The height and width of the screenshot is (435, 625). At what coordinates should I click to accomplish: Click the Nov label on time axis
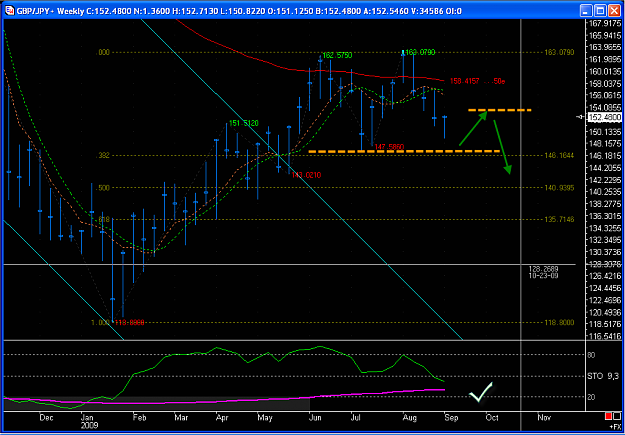click(544, 418)
